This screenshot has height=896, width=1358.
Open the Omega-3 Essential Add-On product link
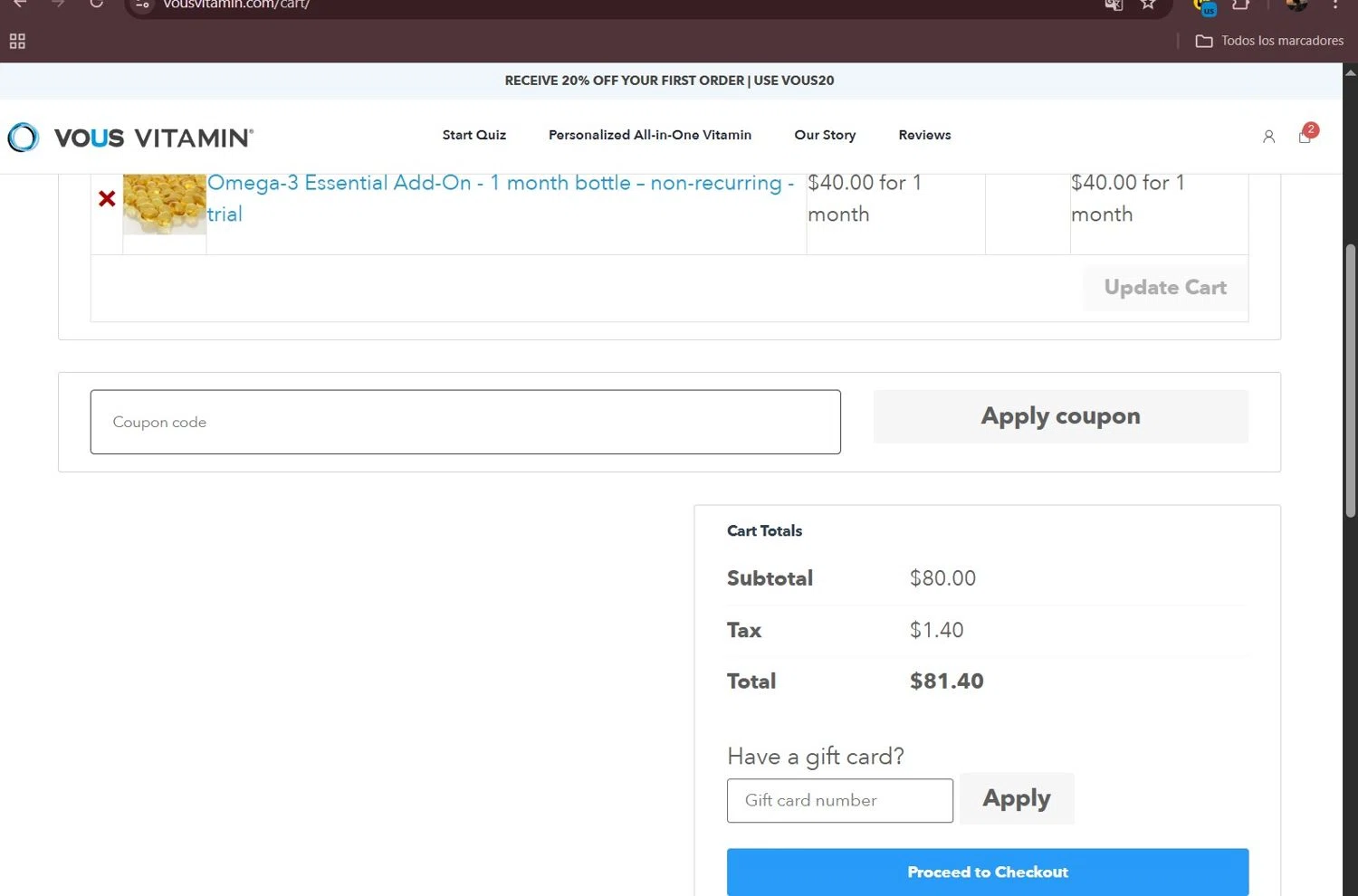(501, 198)
